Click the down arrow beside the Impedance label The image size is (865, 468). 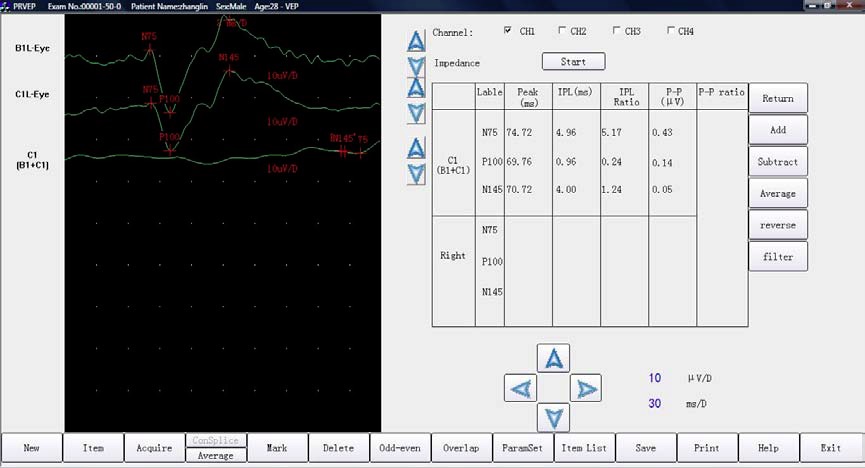coord(416,66)
